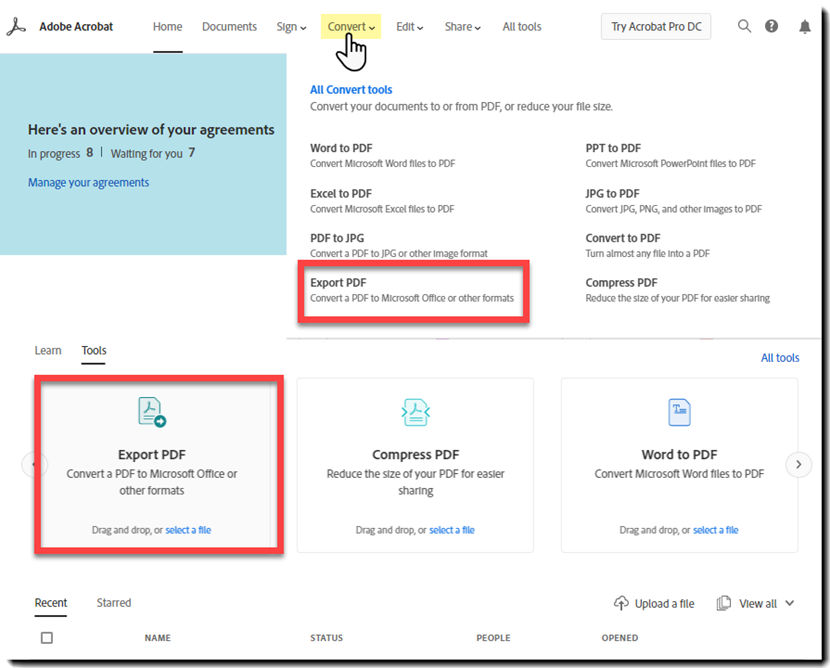The width and height of the screenshot is (830, 668).
Task: Click the Word to PDF card title
Action: [x=679, y=455]
